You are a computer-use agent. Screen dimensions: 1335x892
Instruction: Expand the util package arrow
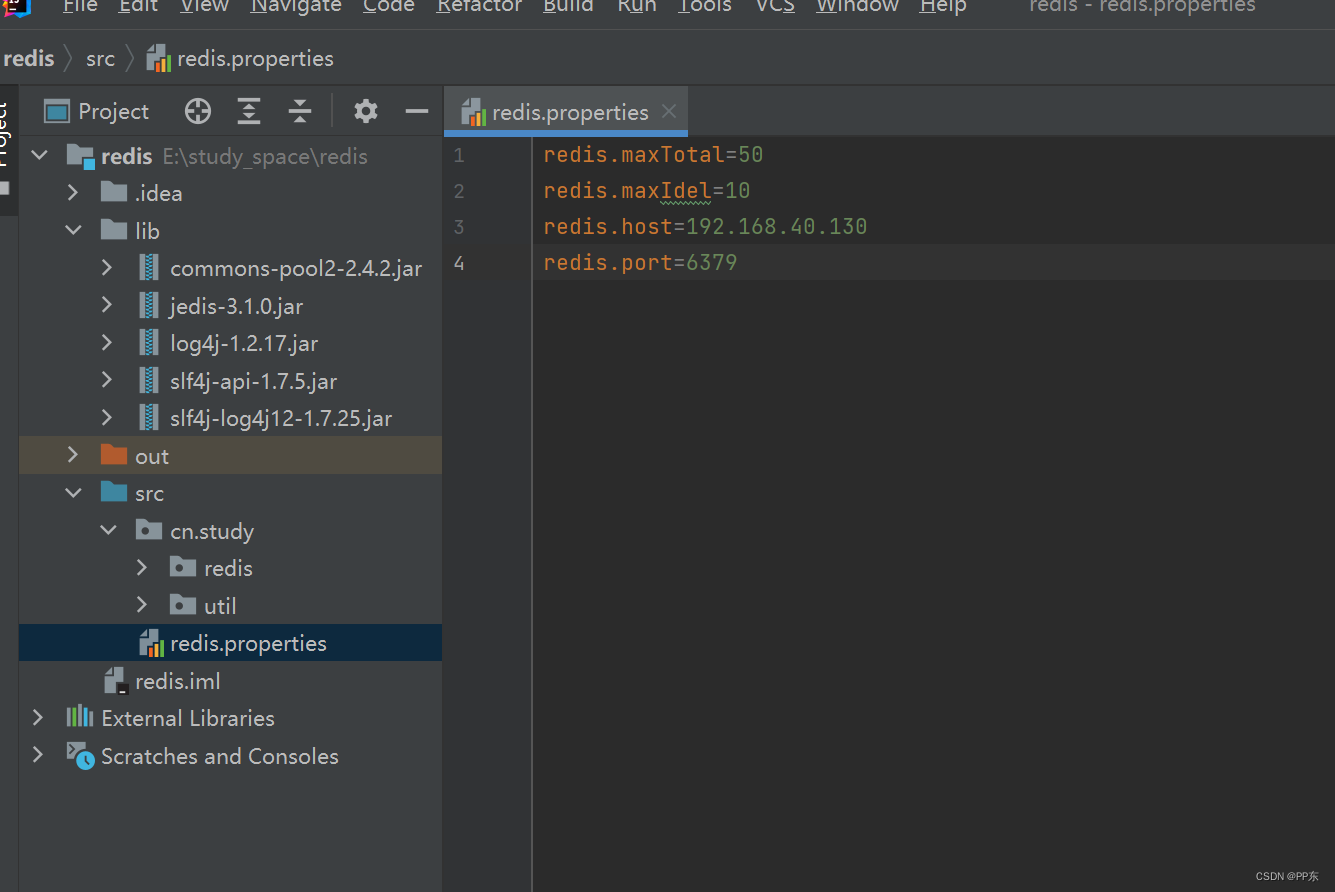tap(142, 605)
